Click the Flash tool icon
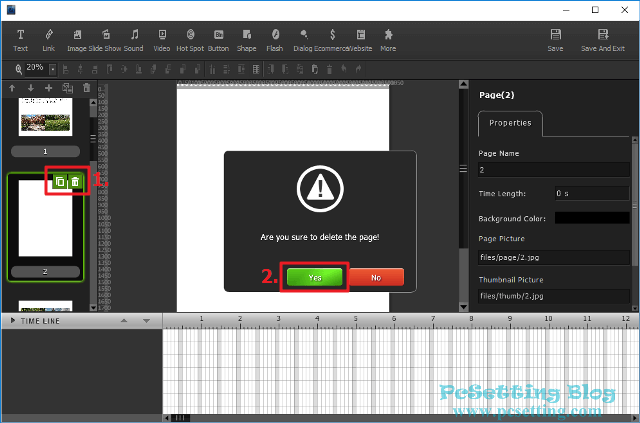This screenshot has width=640, height=423. click(x=274, y=39)
